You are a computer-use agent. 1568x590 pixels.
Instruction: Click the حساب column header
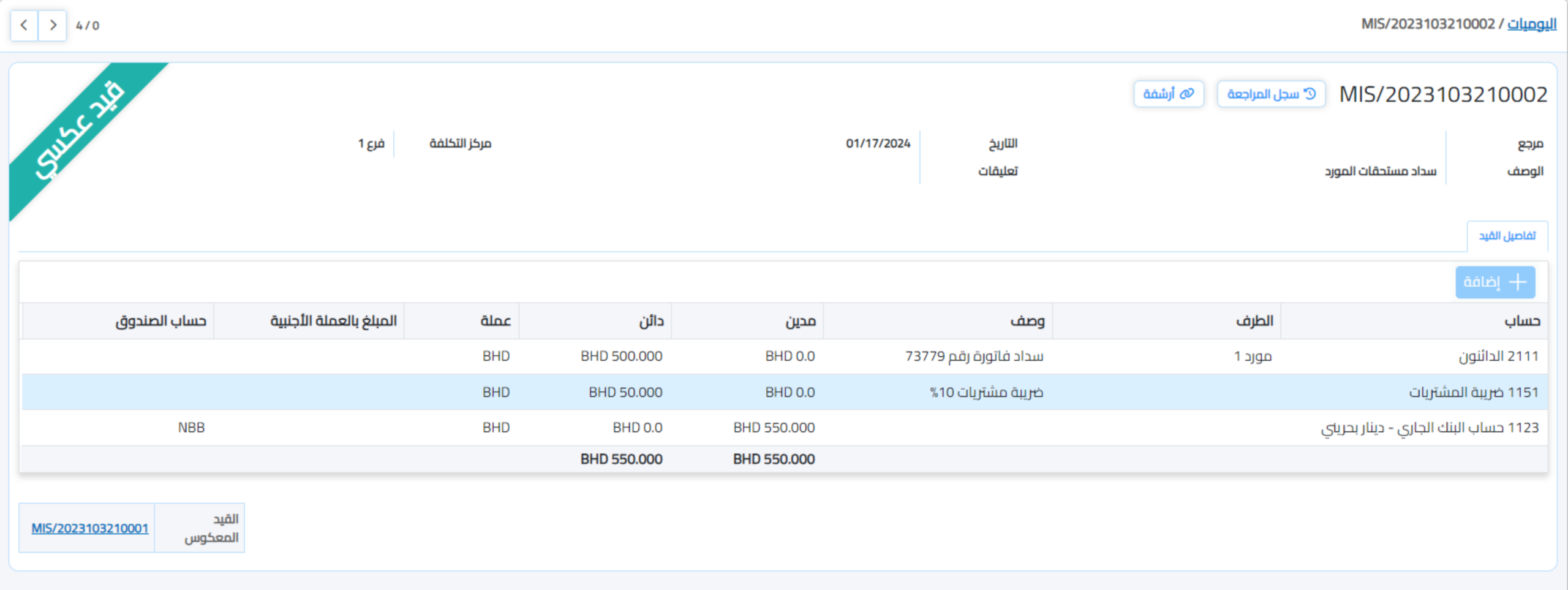click(1522, 321)
